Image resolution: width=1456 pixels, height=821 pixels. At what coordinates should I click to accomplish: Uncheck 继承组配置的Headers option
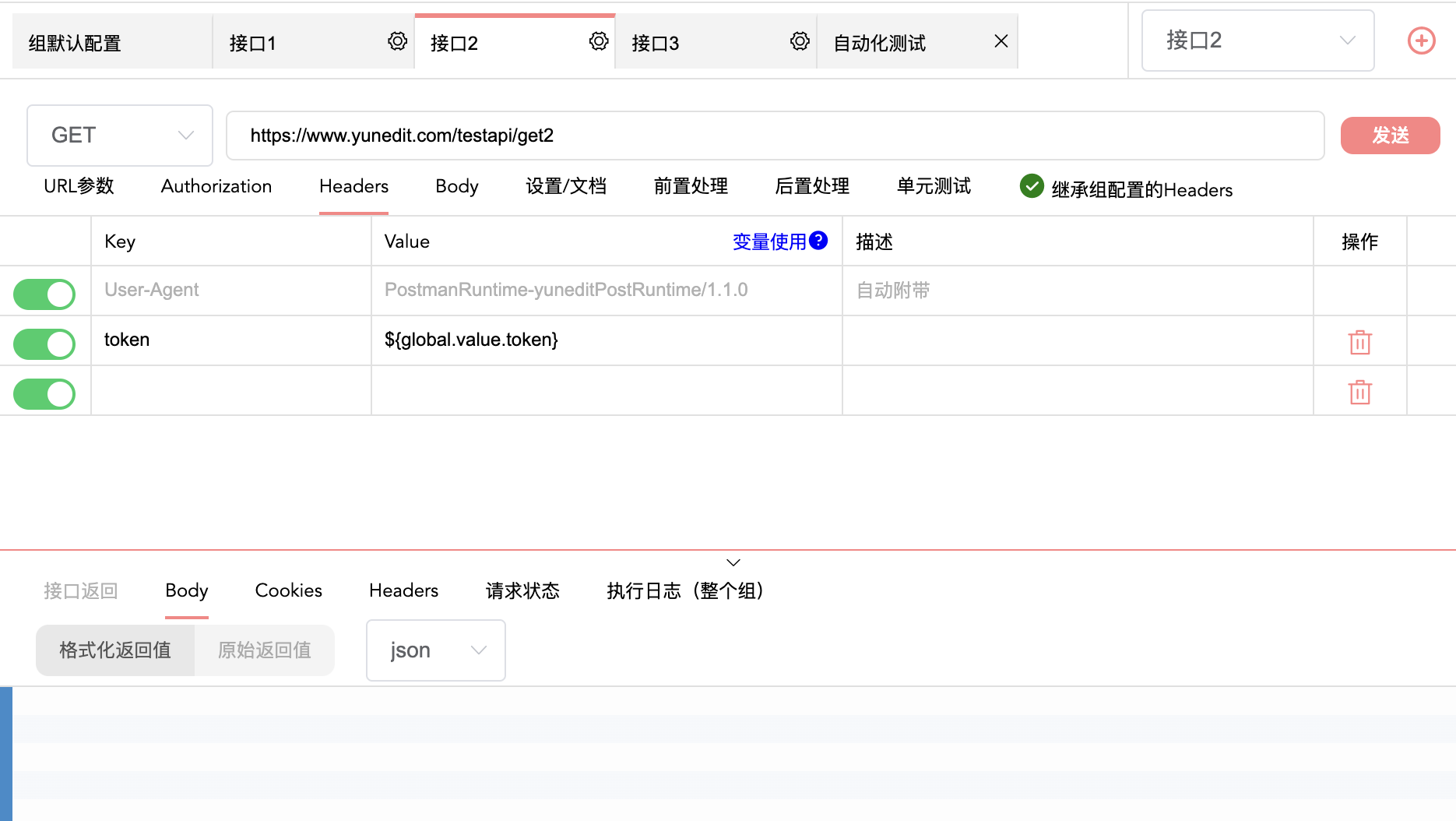click(1032, 186)
